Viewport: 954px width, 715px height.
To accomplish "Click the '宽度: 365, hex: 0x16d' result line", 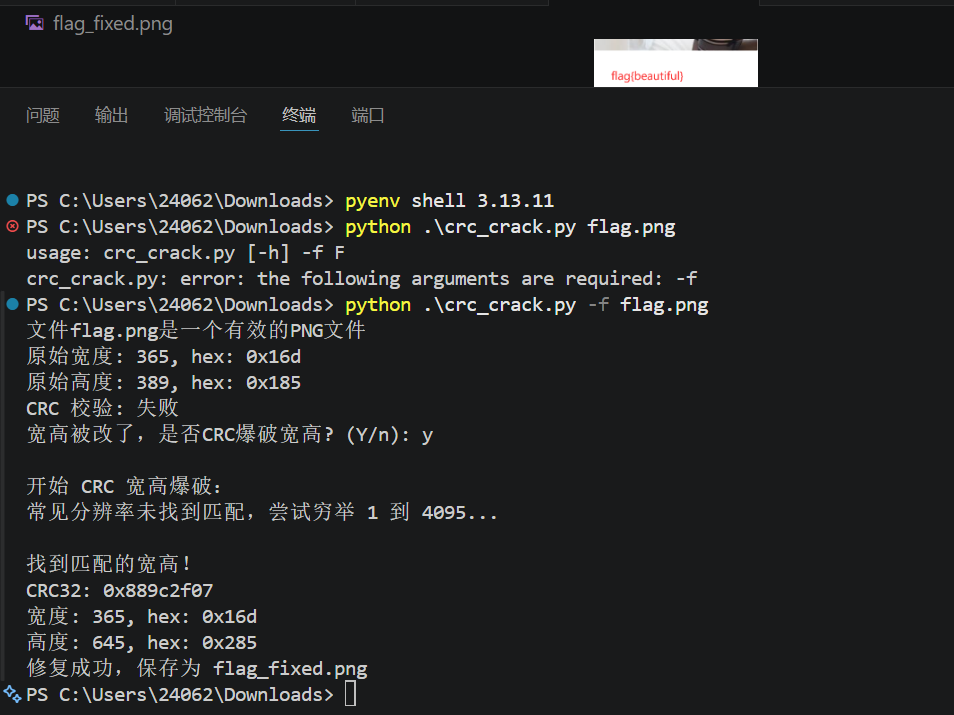I will (141, 616).
